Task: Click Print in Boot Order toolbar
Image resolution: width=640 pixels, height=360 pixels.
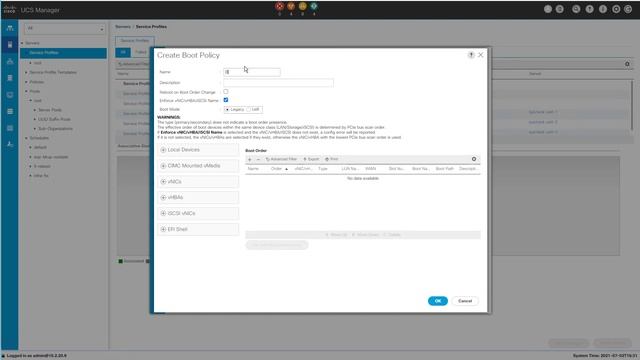Action: coord(331,159)
